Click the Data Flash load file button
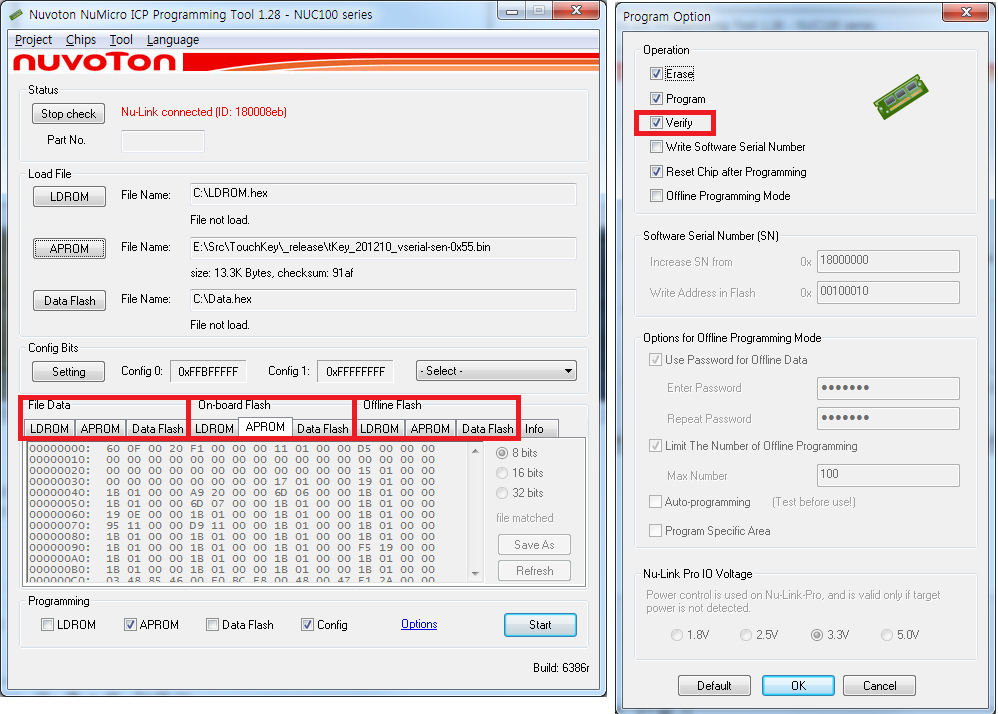The height and width of the screenshot is (714, 998). (69, 301)
